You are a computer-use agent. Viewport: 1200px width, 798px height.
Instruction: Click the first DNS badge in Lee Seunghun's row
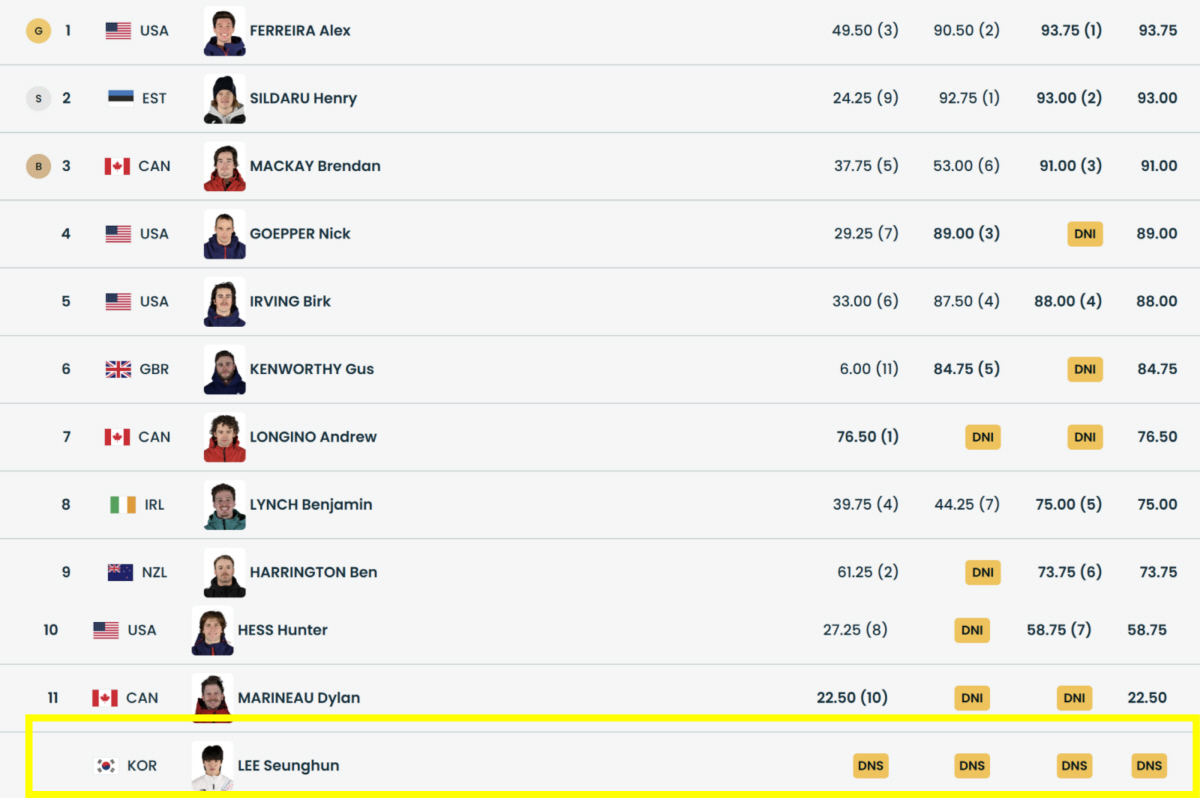coord(871,766)
